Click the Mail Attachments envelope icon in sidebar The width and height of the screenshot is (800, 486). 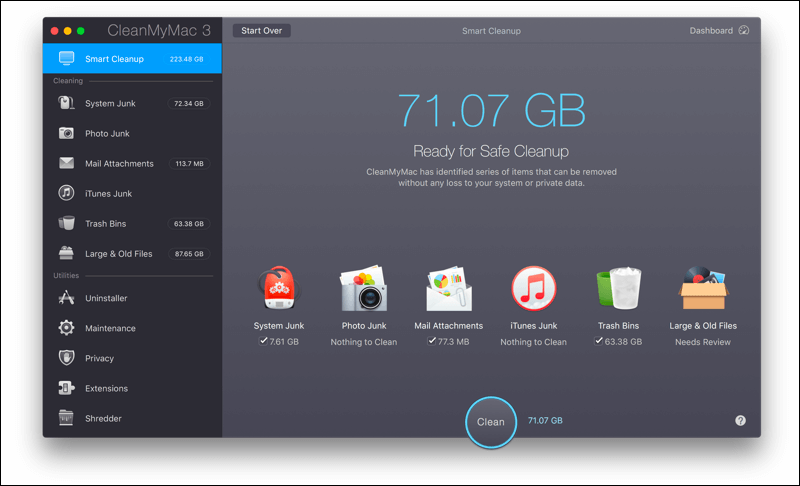pyautogui.click(x=66, y=163)
